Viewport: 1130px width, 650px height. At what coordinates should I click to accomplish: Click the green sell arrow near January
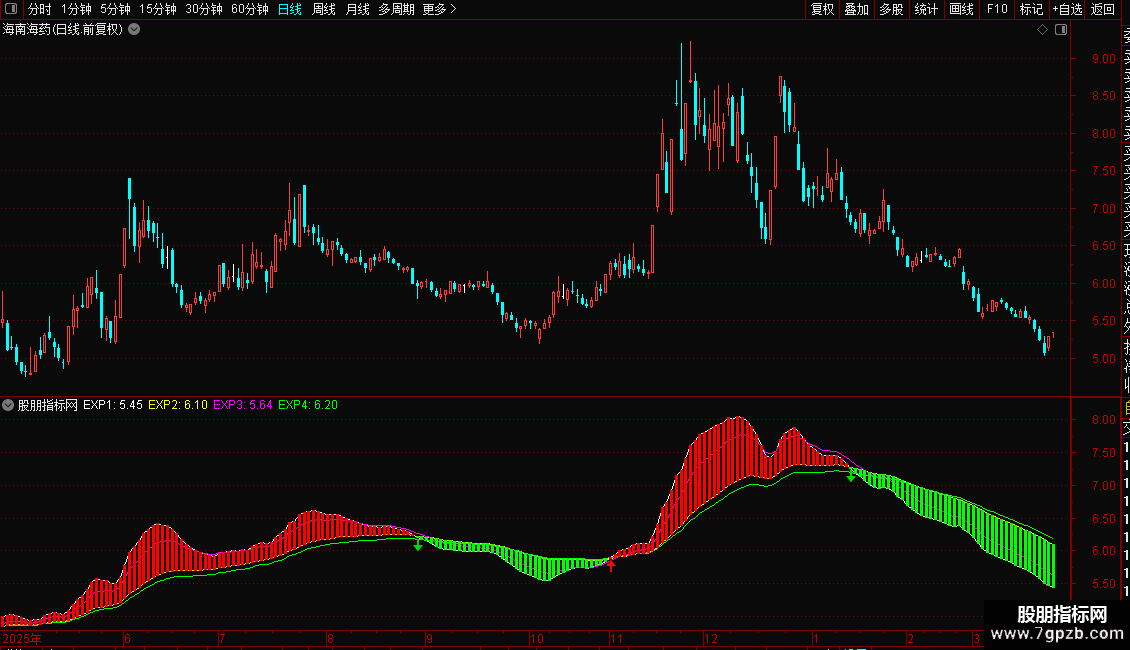pyautogui.click(x=851, y=475)
